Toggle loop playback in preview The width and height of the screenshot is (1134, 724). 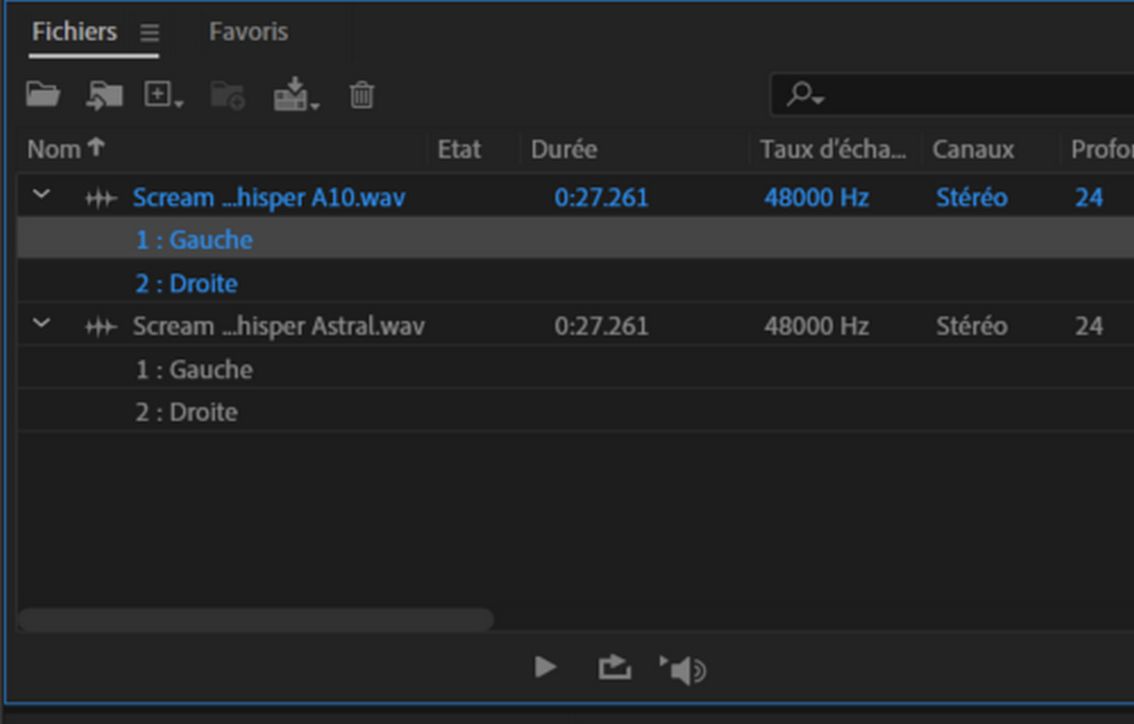[x=614, y=667]
